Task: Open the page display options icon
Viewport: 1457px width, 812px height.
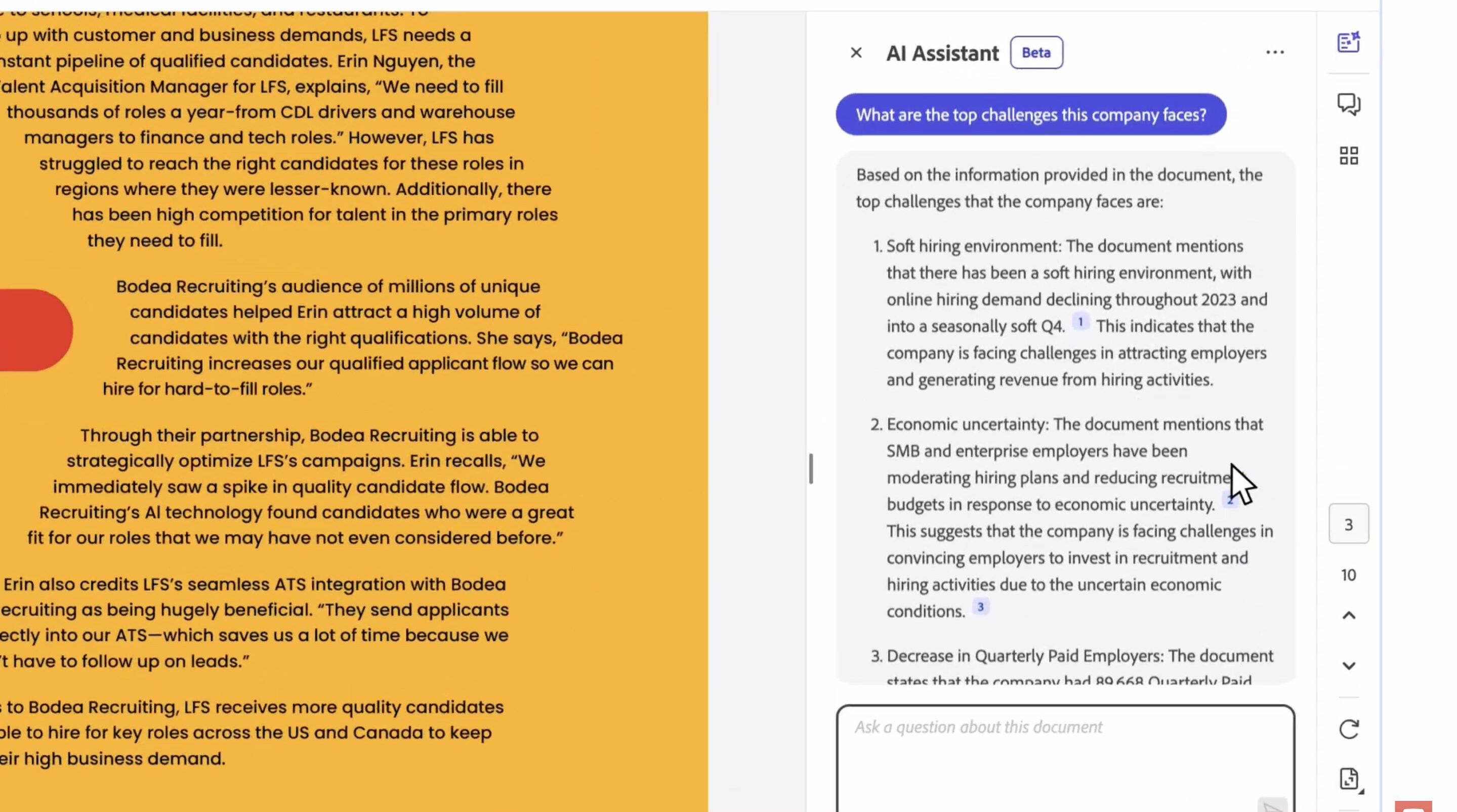Action: (1350, 779)
